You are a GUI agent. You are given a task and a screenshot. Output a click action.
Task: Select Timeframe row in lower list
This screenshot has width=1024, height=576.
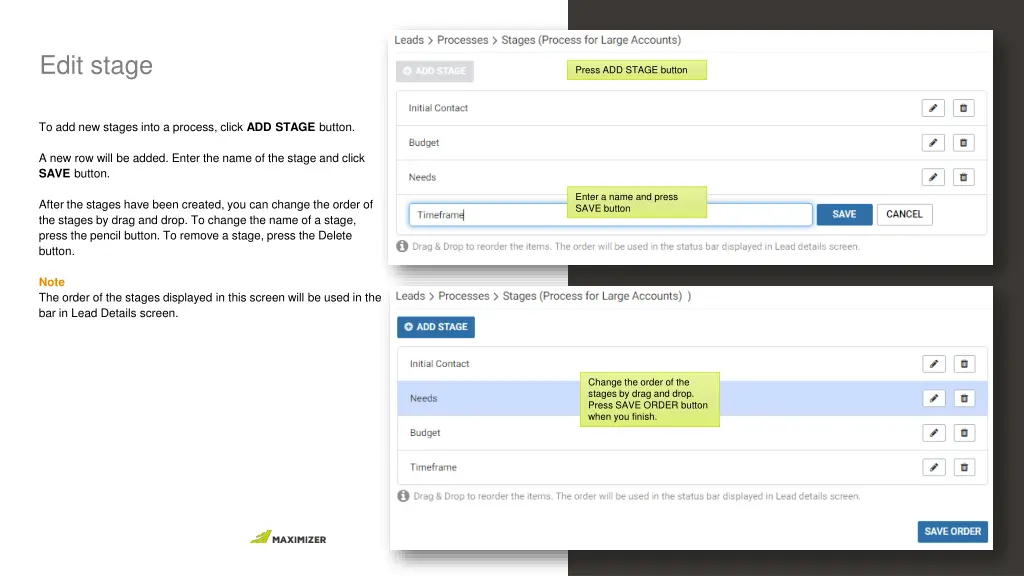coord(692,468)
